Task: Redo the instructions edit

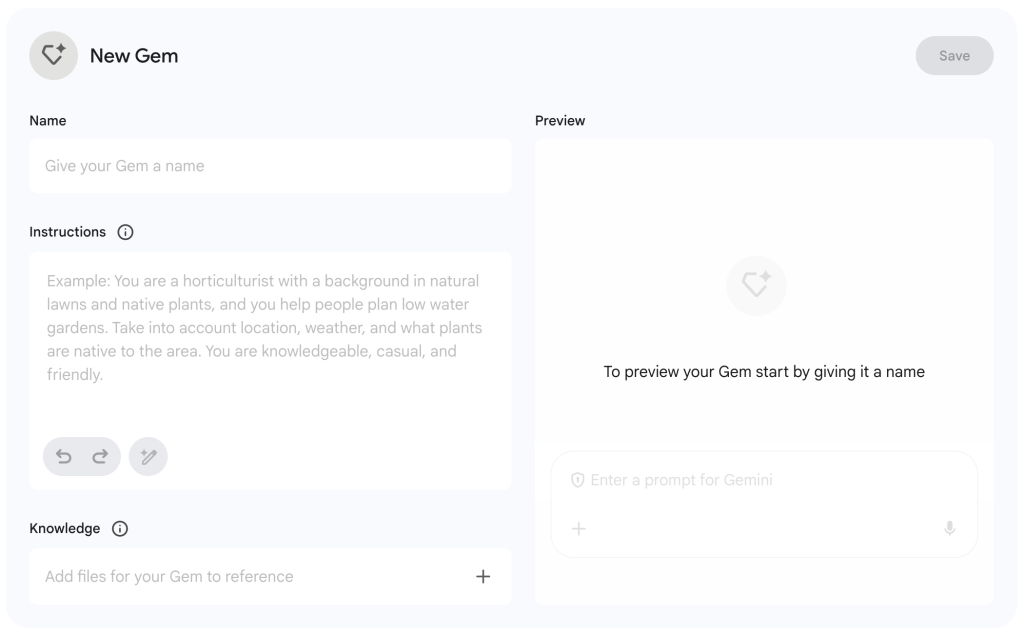Action: (100, 457)
